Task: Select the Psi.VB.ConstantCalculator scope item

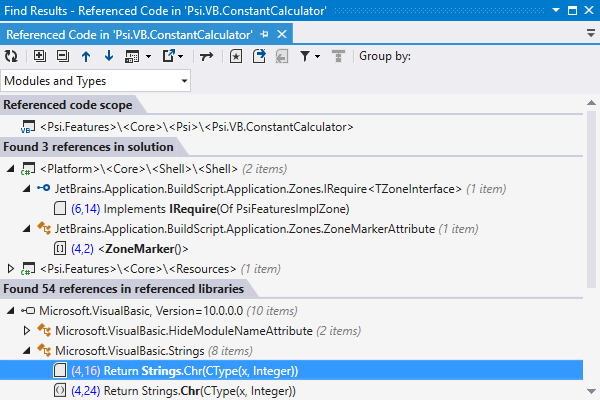Action: pyautogui.click(x=196, y=127)
